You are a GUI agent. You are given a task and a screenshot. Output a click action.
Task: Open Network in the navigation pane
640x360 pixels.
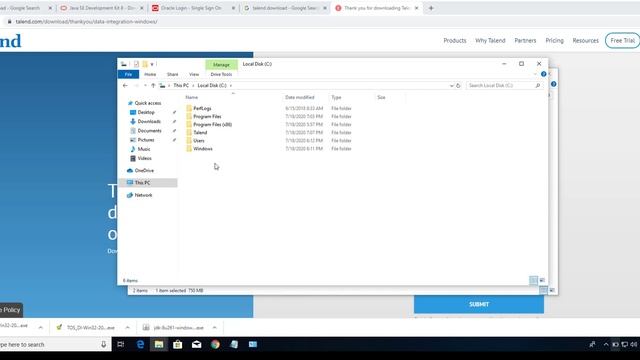143,195
